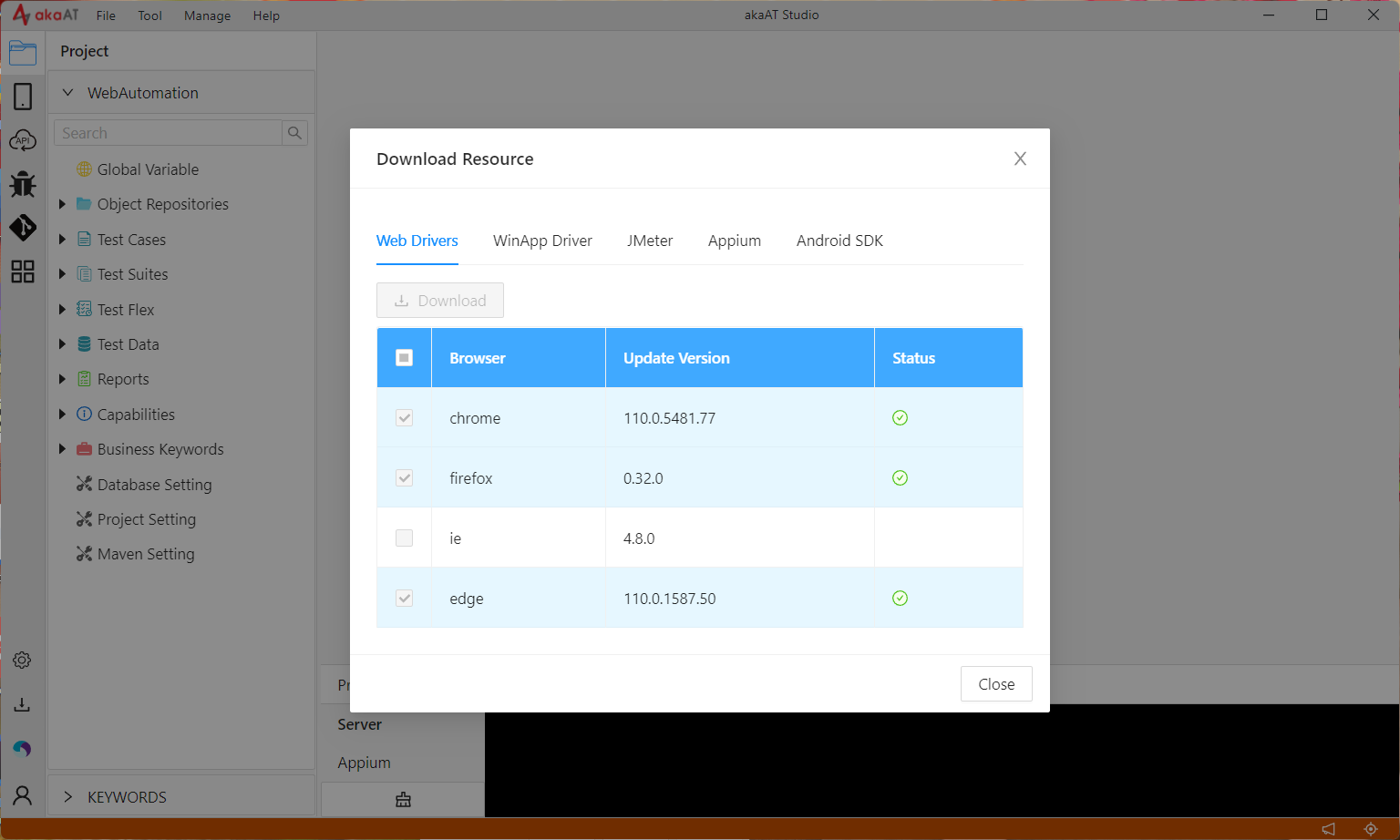The width and height of the screenshot is (1400, 840).
Task: Toggle the chrome row checkbox
Action: [x=404, y=418]
